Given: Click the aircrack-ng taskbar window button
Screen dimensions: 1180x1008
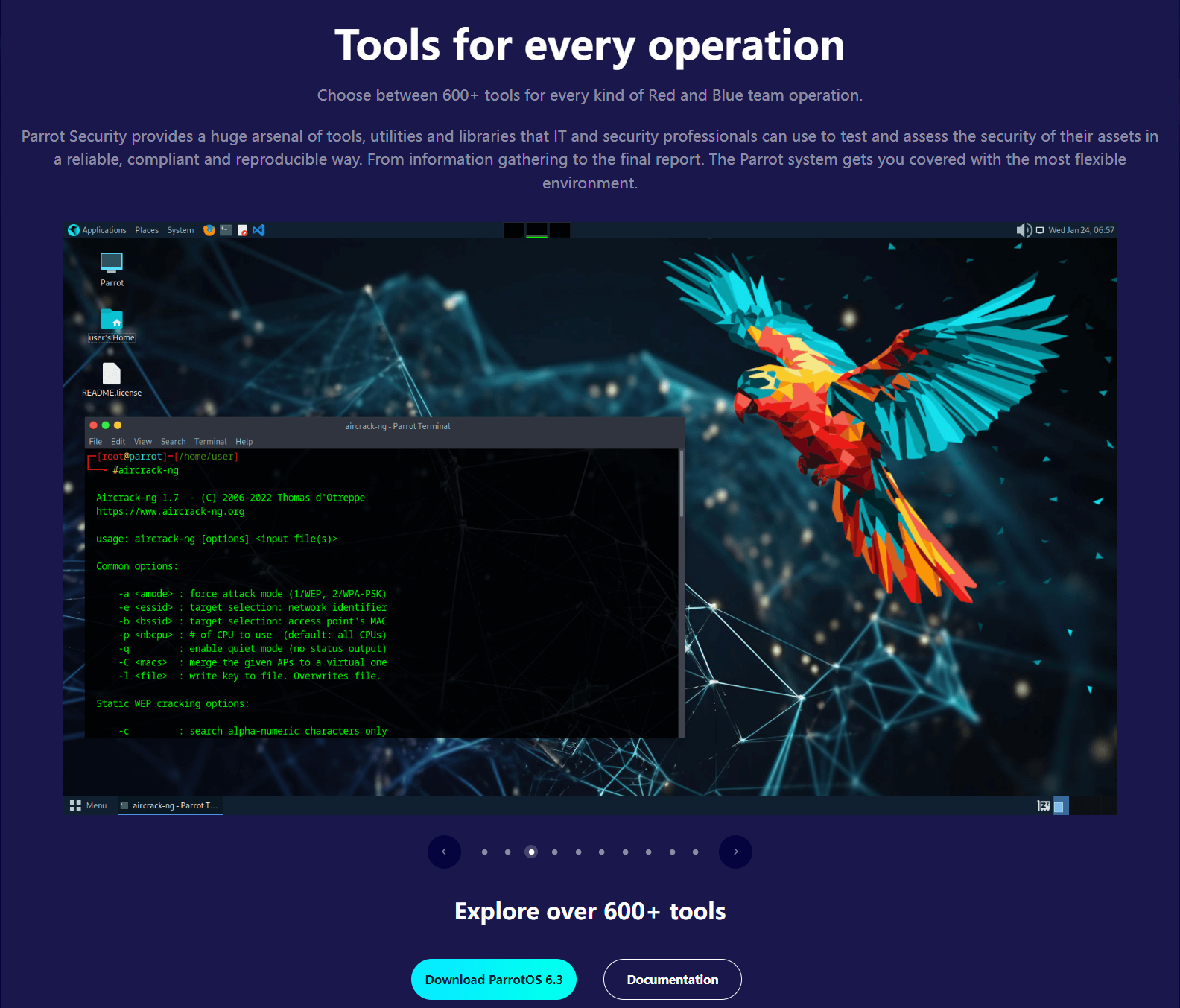Looking at the screenshot, I should click(x=170, y=805).
